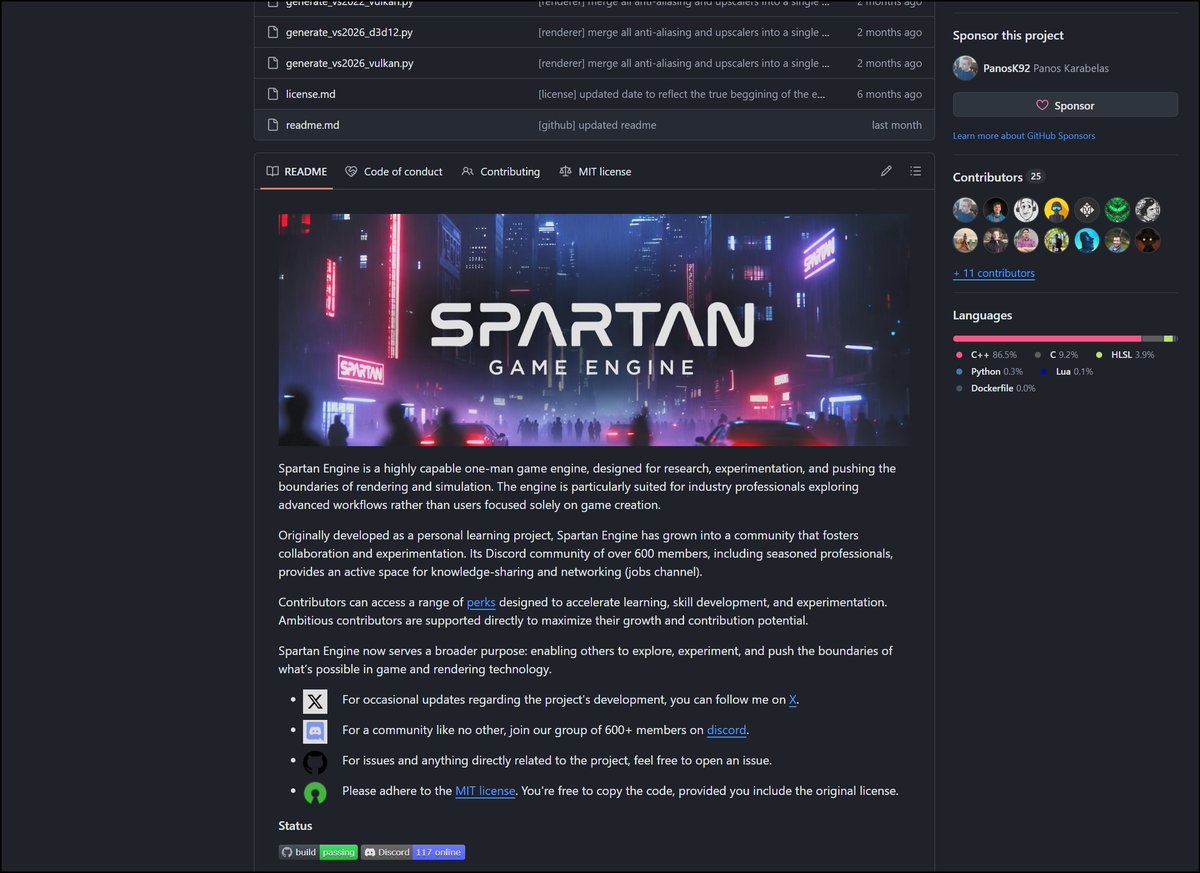Click the heart-shield icon on Code of conduct tab

351,171
